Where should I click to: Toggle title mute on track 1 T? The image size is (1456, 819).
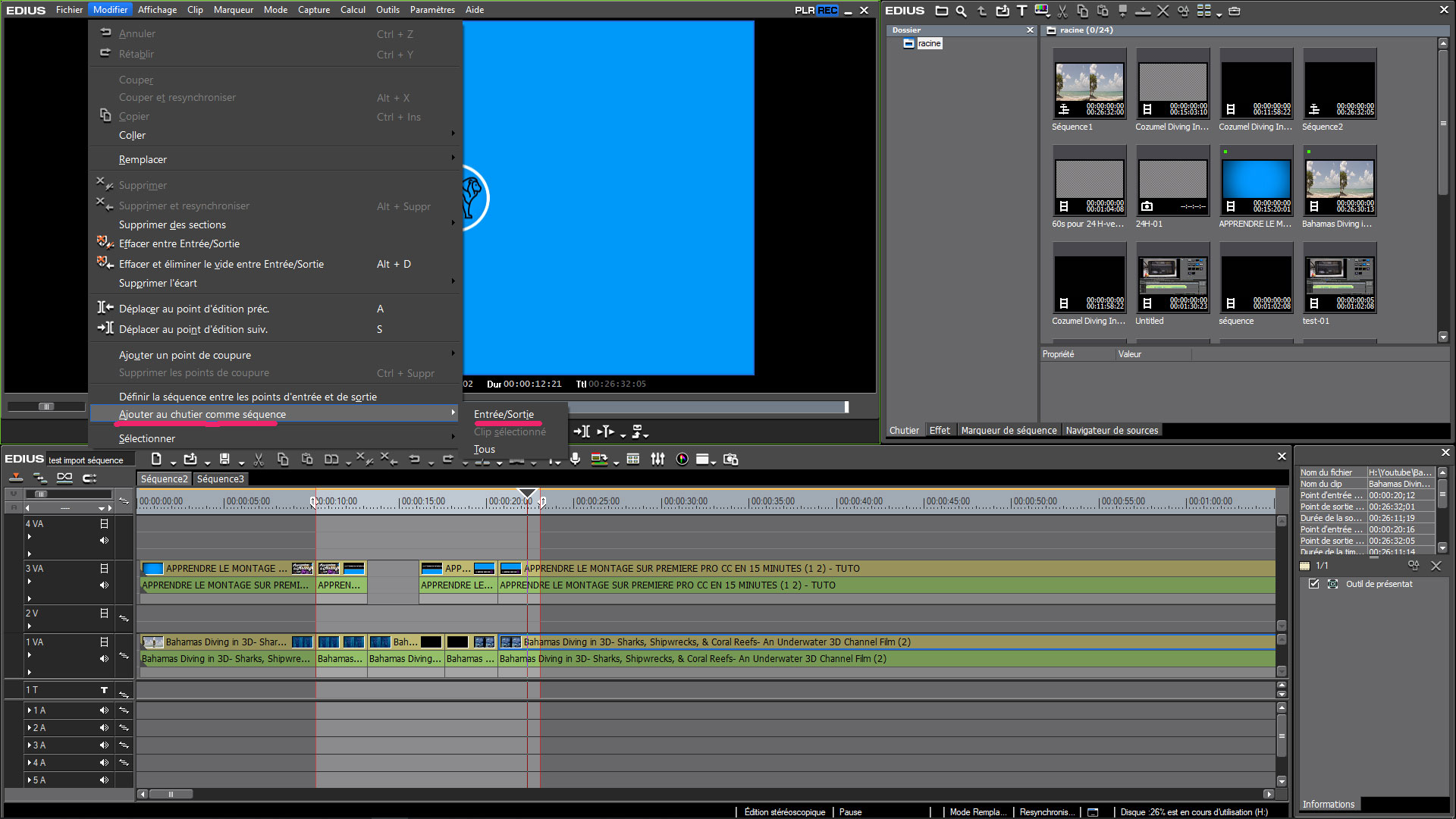pyautogui.click(x=104, y=690)
